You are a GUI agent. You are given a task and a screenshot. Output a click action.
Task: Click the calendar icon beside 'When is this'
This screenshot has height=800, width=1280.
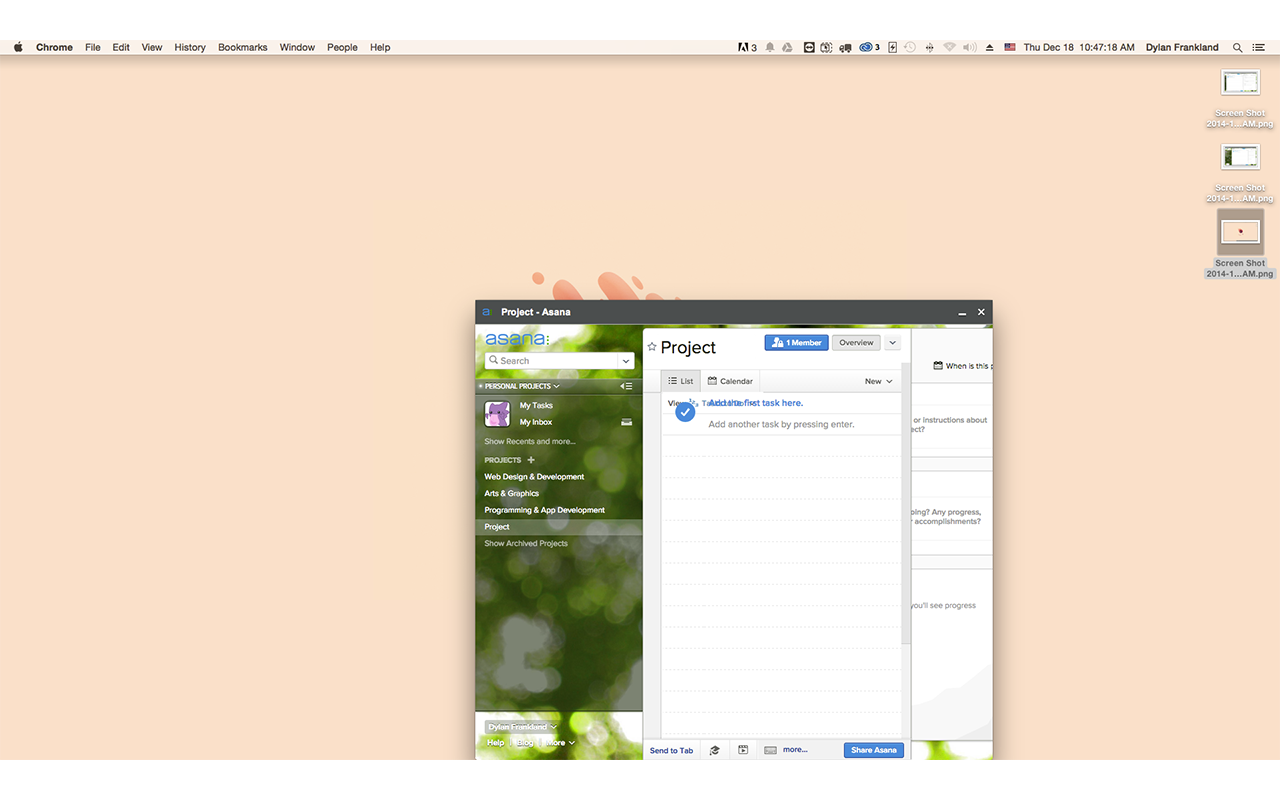point(938,366)
